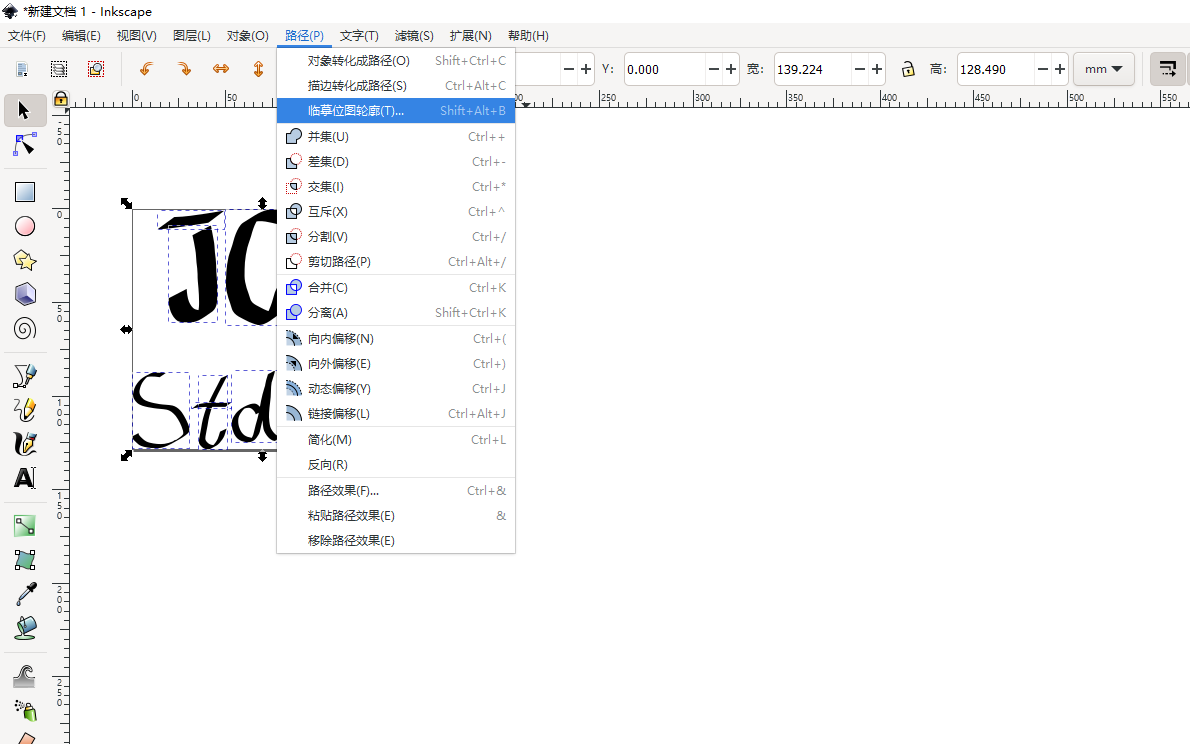Choose 并集(U) union
The width and height of the screenshot is (1190, 744).
pyautogui.click(x=396, y=137)
